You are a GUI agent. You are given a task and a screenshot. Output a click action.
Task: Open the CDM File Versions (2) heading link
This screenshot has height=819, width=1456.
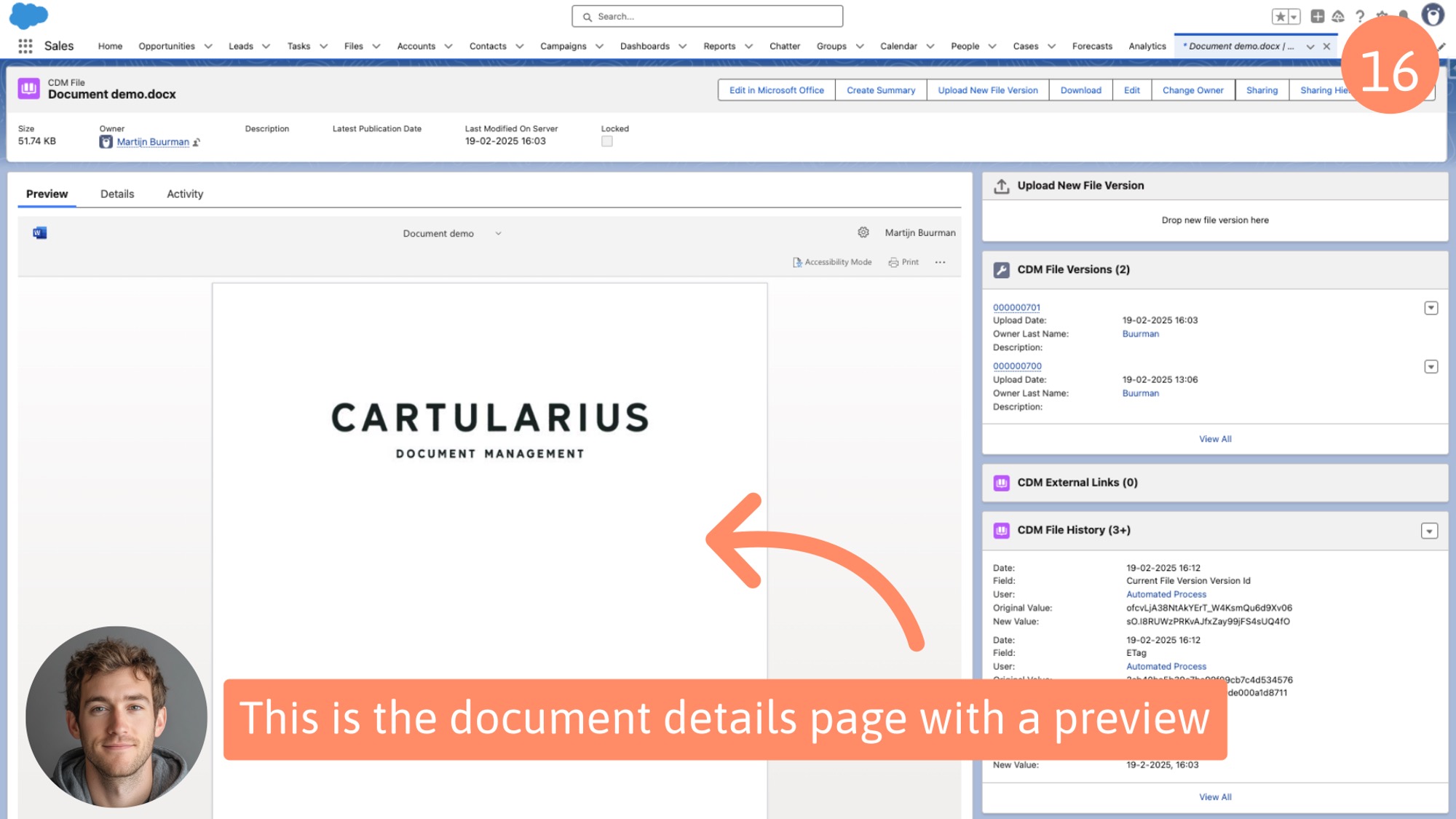[x=1074, y=269]
